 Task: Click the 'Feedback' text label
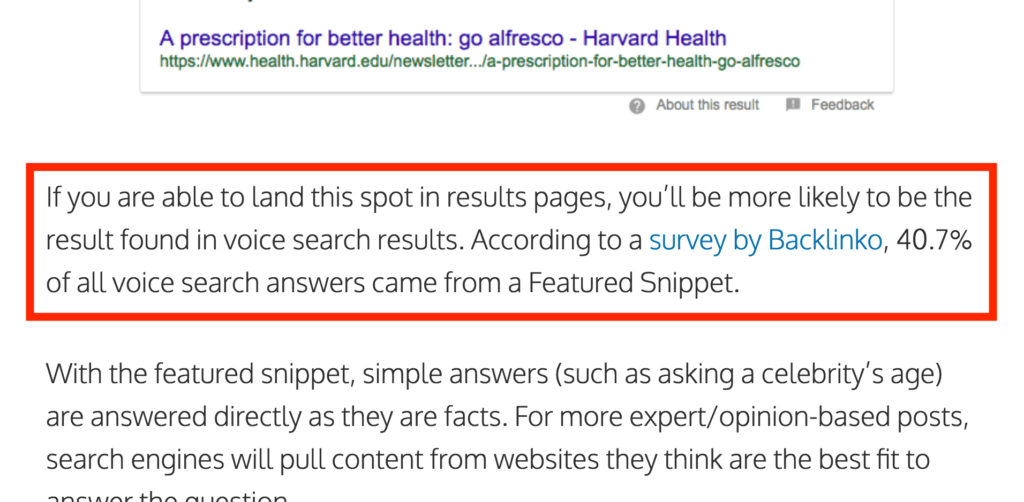tap(842, 105)
